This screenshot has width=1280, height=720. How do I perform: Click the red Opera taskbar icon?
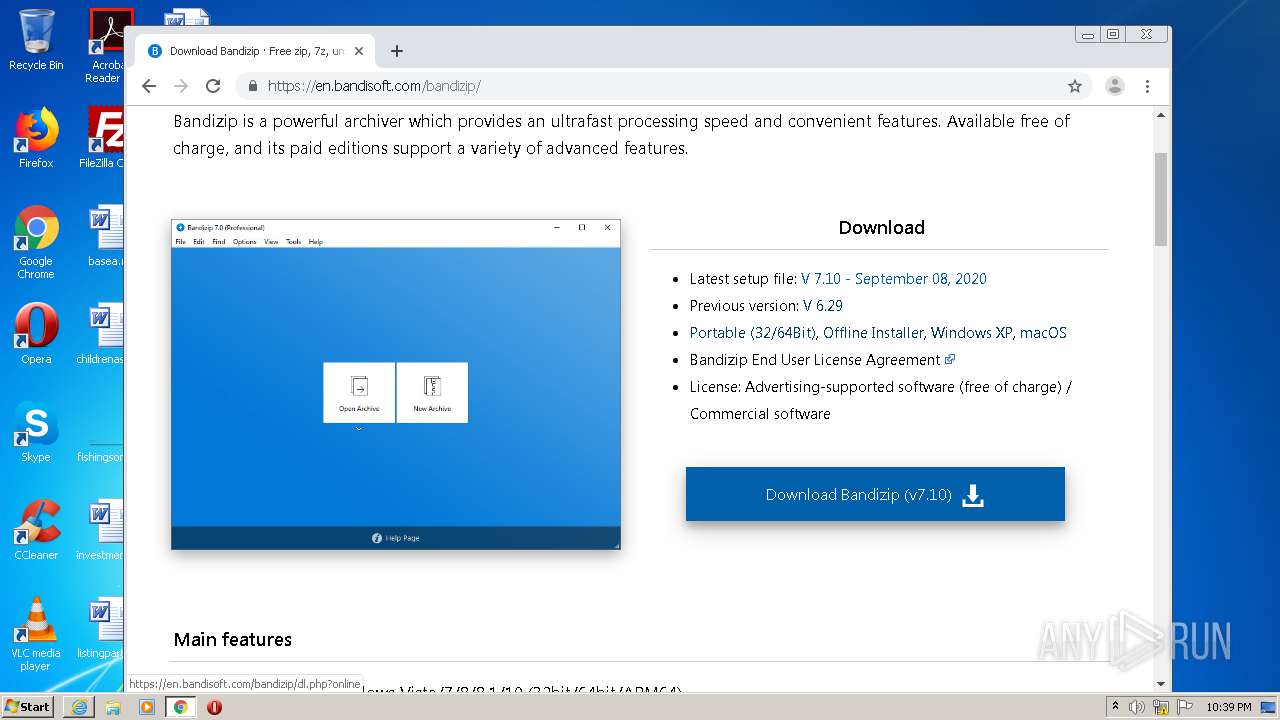coord(214,707)
